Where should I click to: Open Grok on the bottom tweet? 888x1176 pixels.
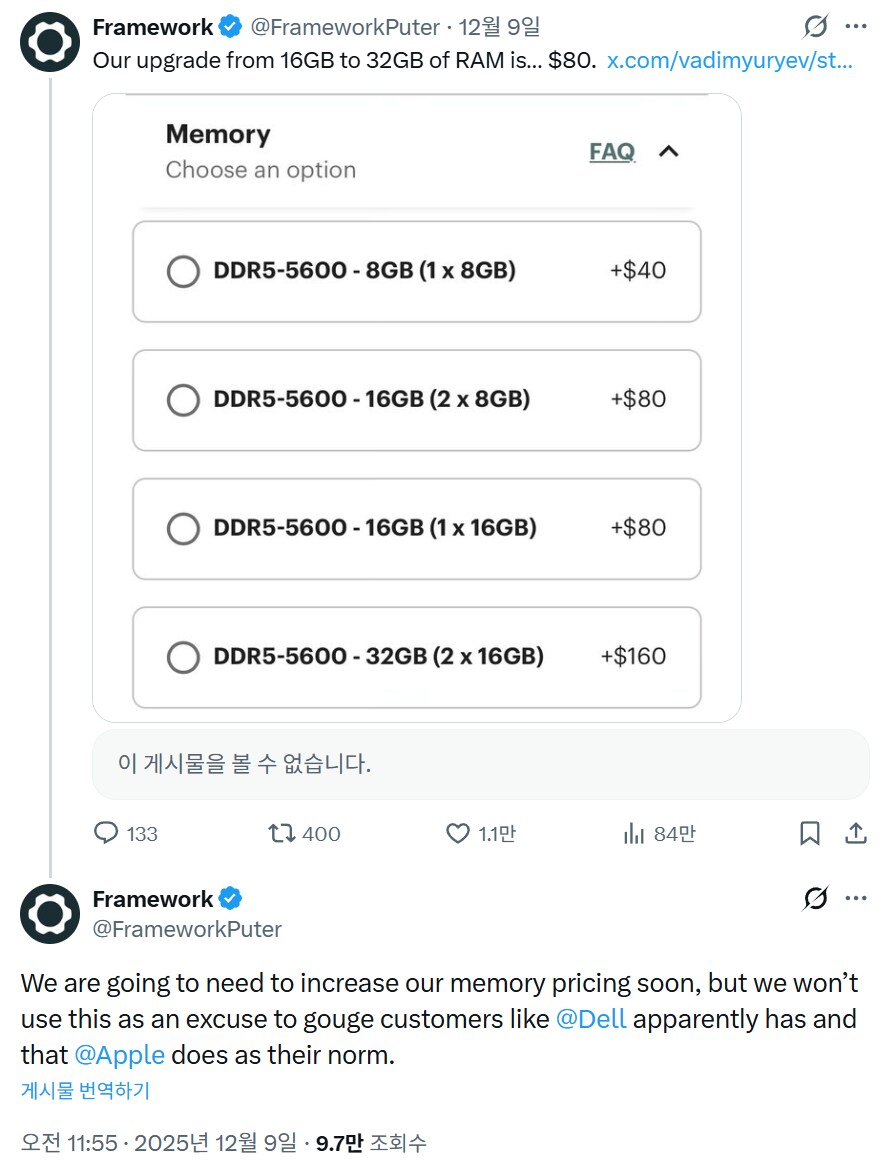click(814, 898)
